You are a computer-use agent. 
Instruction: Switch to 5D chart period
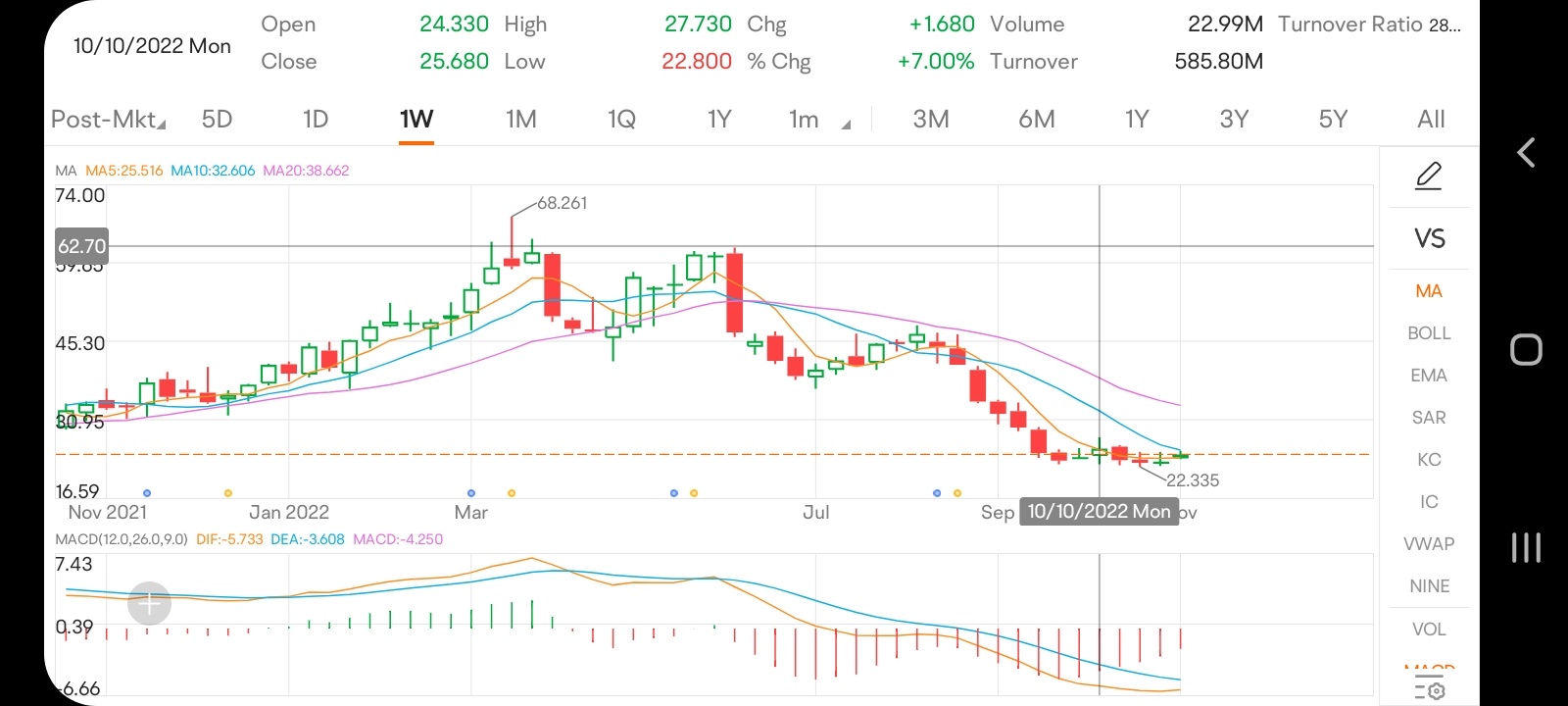pos(217,120)
